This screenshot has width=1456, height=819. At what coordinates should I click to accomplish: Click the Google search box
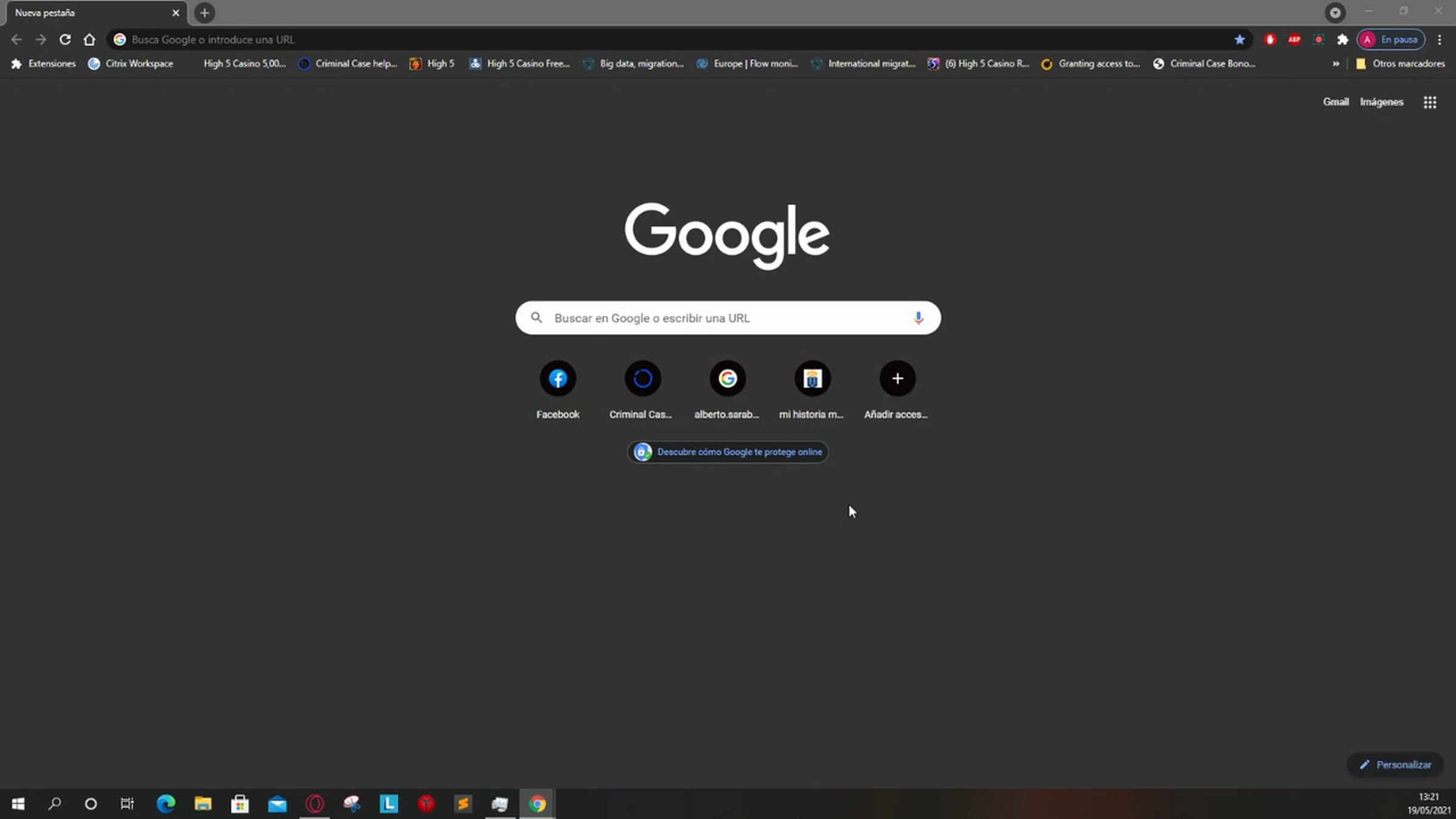click(x=722, y=318)
